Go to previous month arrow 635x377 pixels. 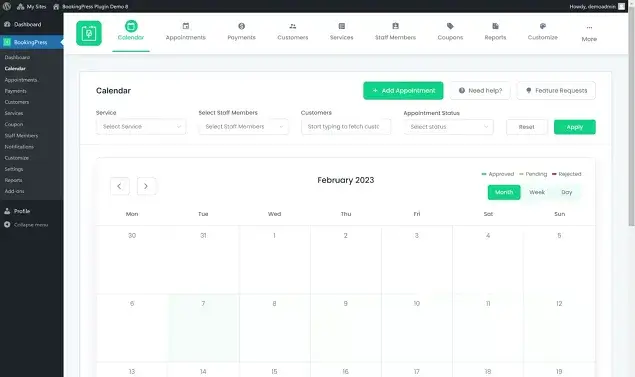(119, 186)
